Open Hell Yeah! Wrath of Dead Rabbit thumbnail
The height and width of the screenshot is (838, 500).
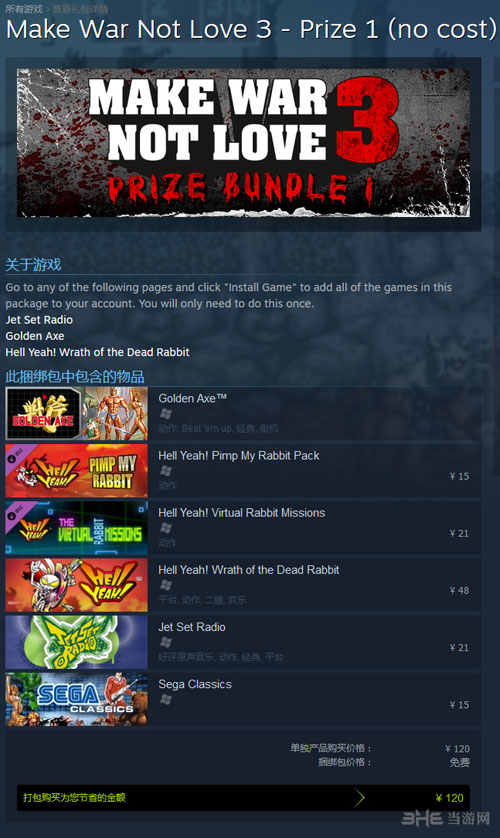click(76, 585)
